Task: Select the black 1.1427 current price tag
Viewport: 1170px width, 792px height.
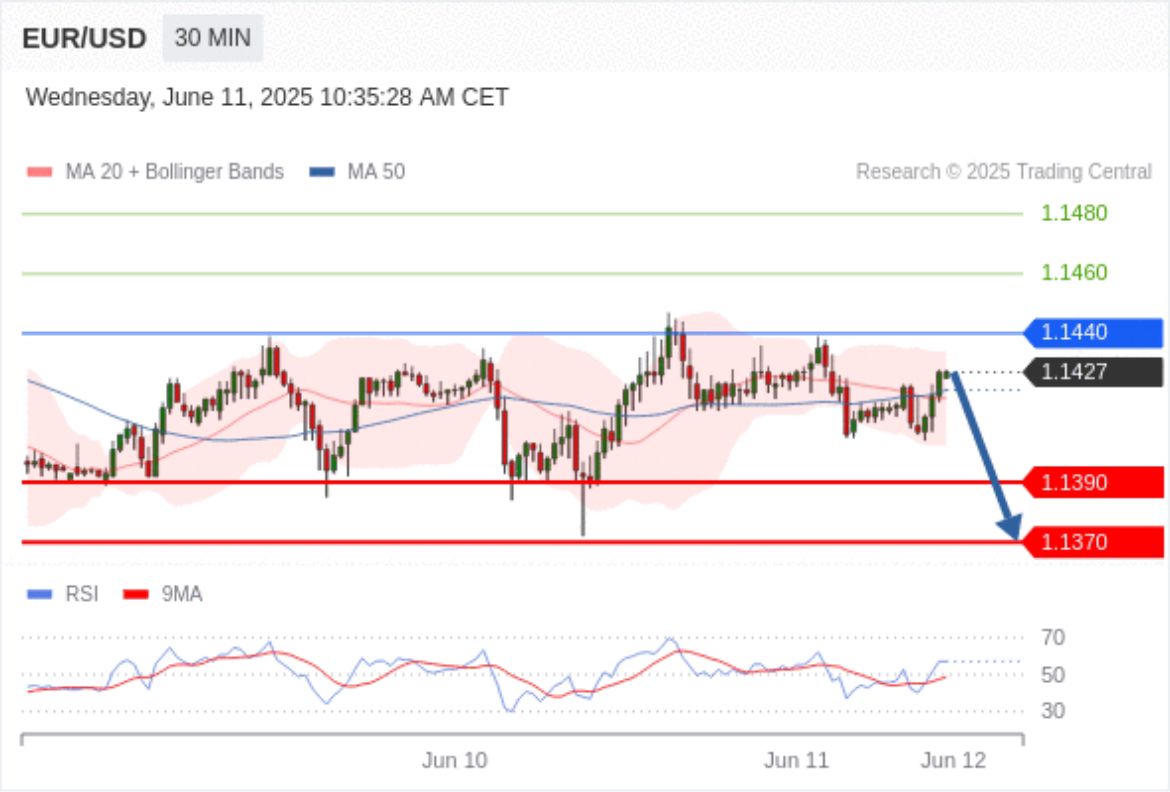Action: (1092, 372)
